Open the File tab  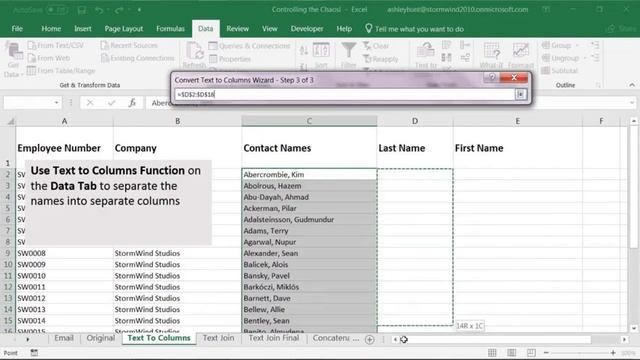point(17,29)
